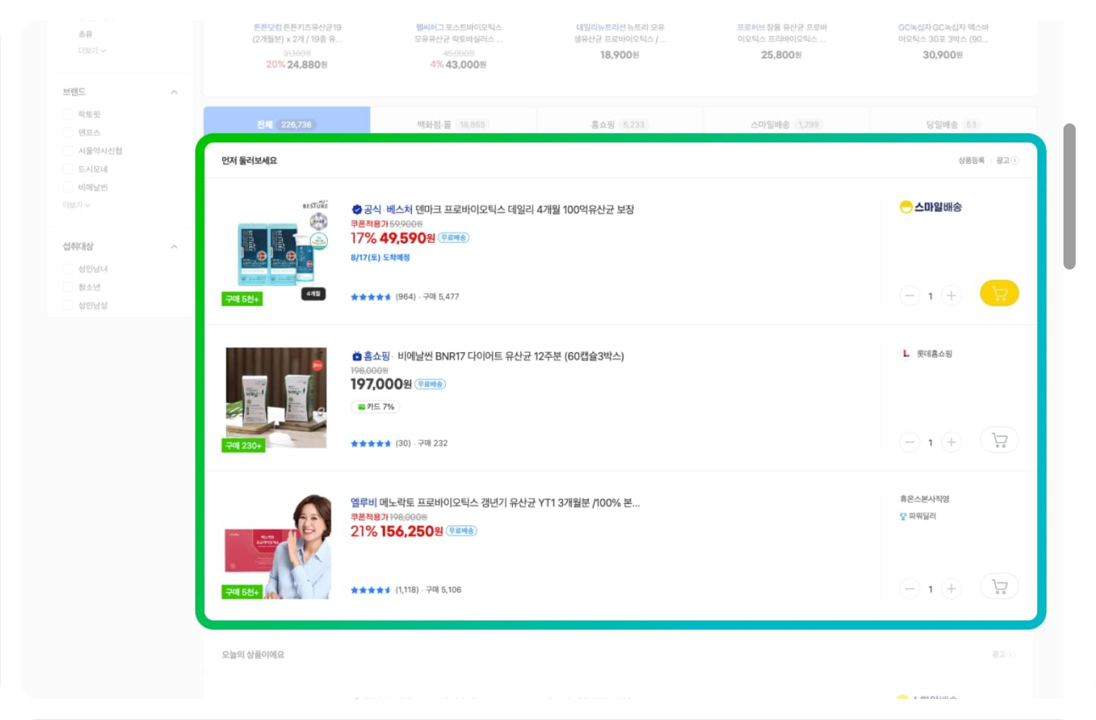1096x720 pixels.
Task: Check the 드시모네 brand filter
Action: point(68,168)
